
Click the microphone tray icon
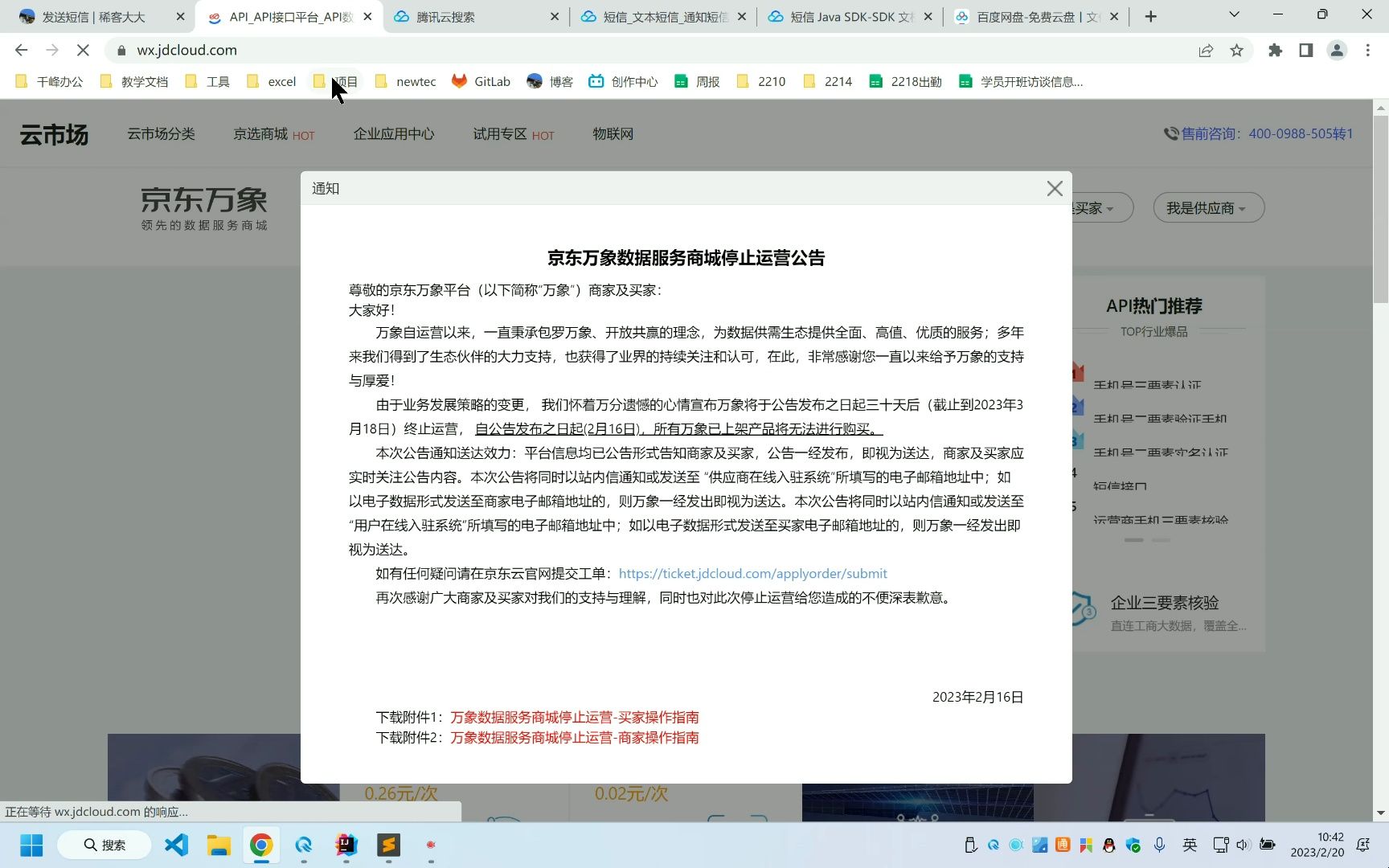point(1159,845)
